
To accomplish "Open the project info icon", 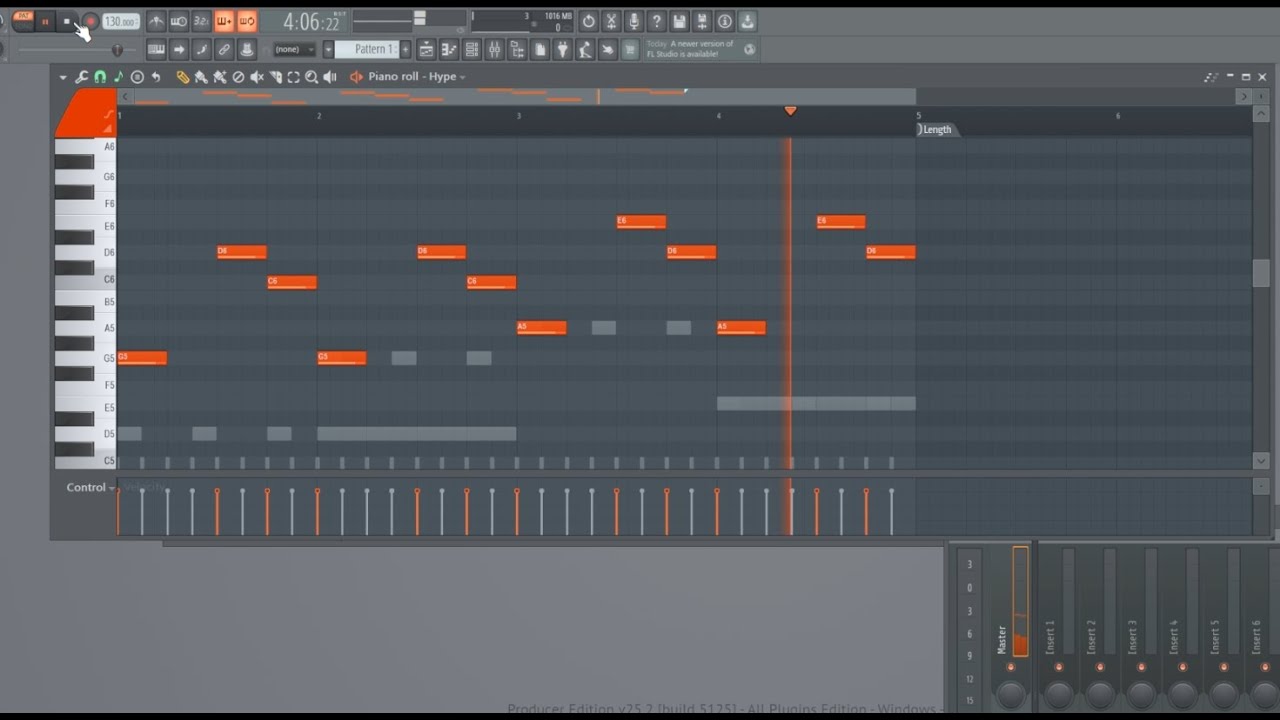I will click(x=725, y=21).
